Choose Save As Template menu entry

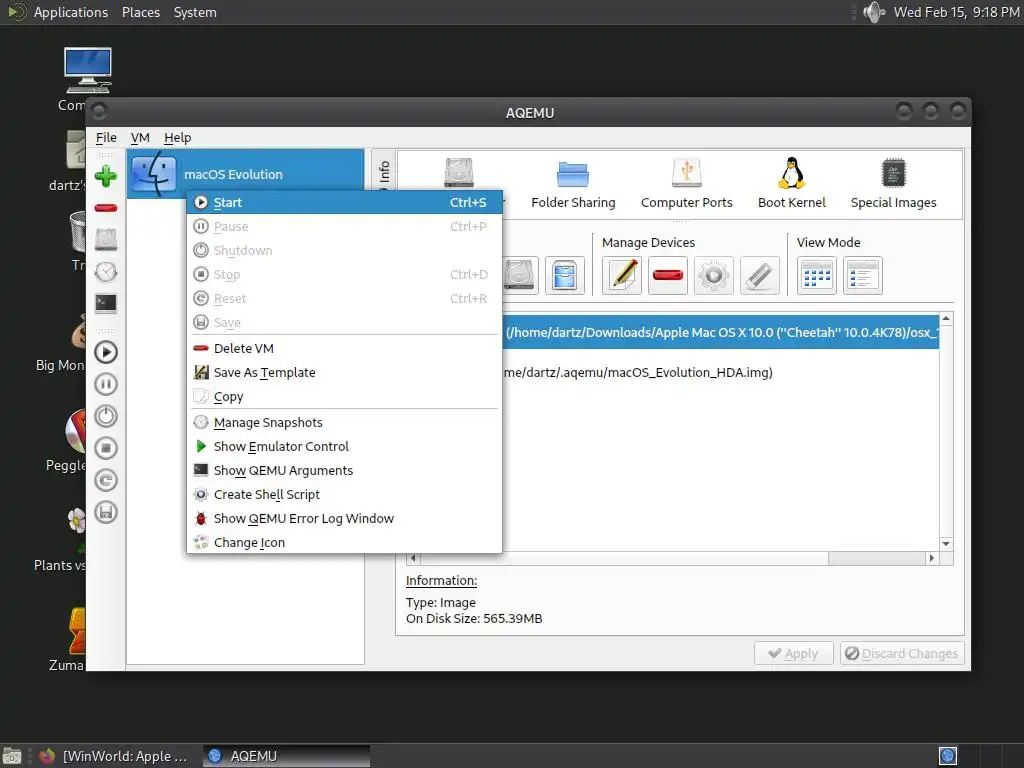coord(344,372)
